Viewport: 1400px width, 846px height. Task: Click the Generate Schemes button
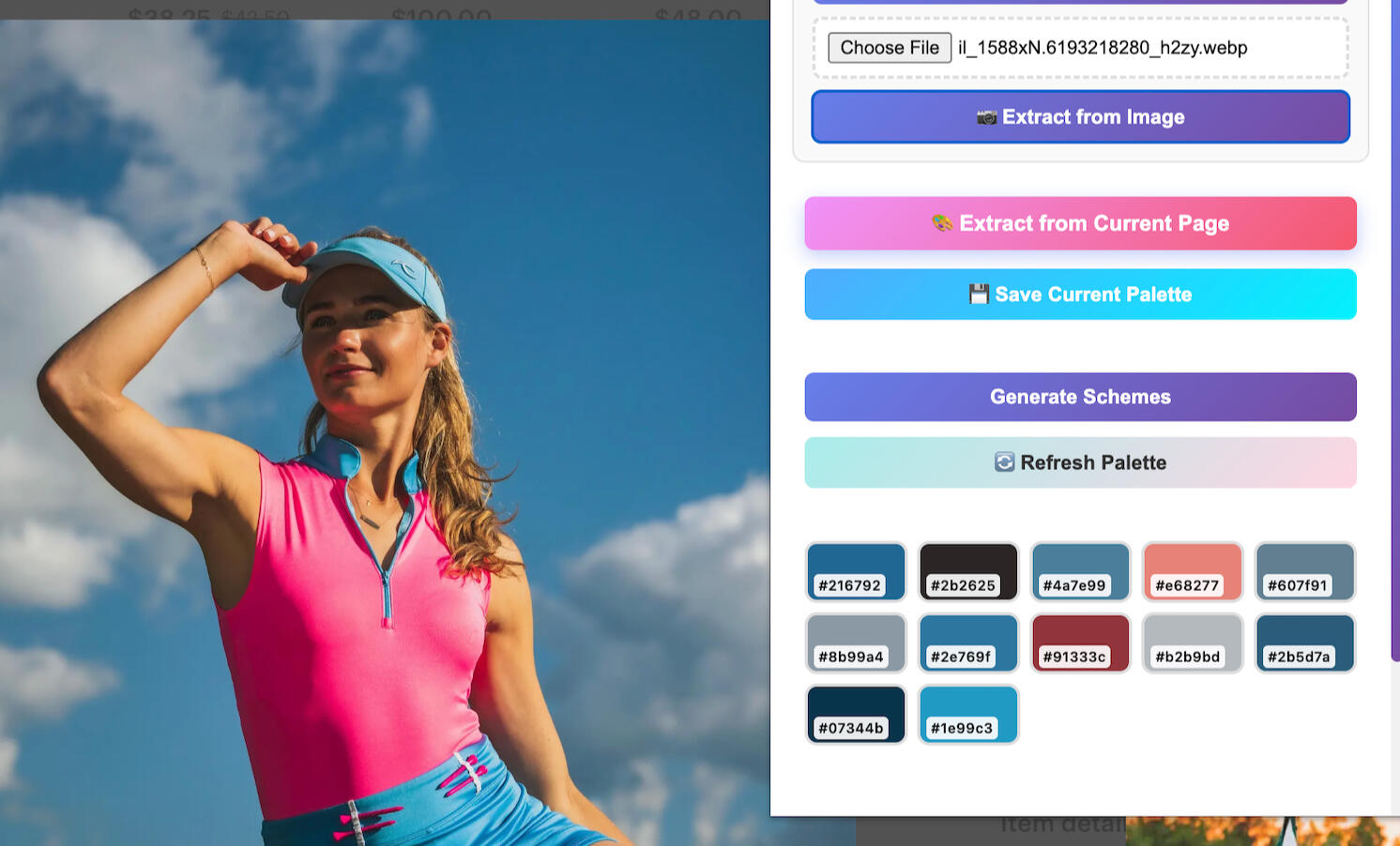click(1080, 397)
